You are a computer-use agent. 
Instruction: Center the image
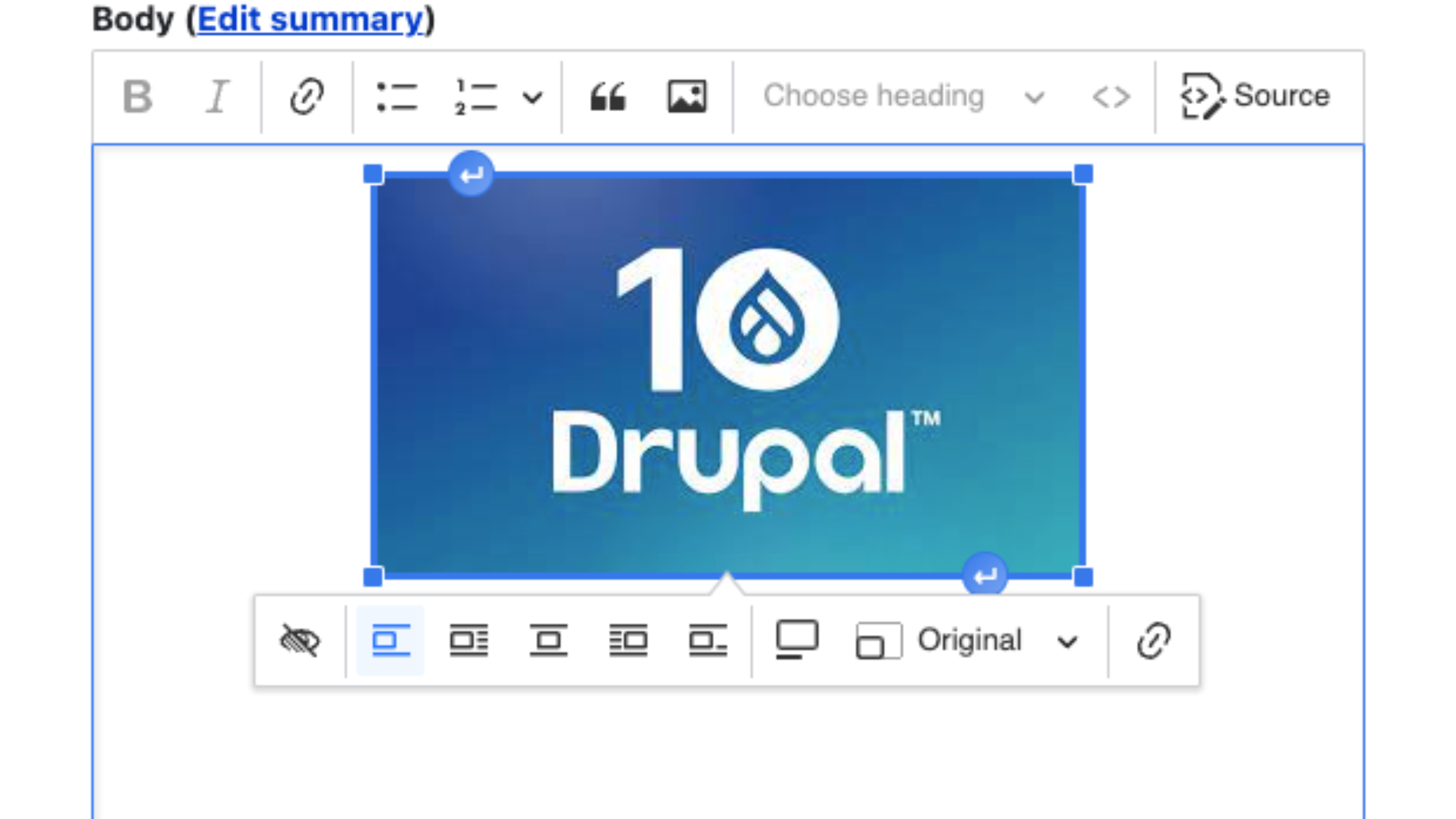click(549, 640)
